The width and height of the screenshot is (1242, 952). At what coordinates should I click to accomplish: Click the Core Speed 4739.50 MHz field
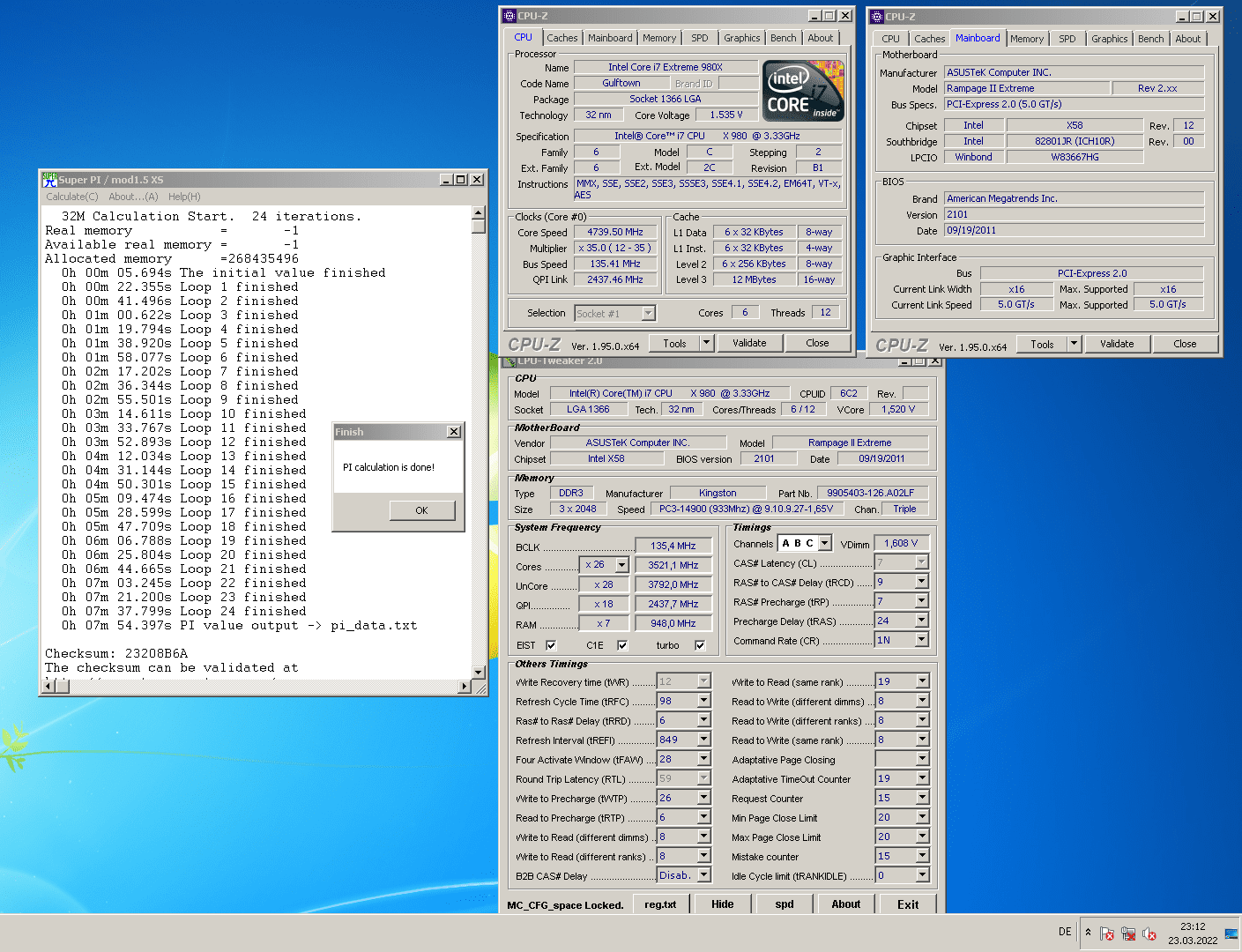pos(615,232)
